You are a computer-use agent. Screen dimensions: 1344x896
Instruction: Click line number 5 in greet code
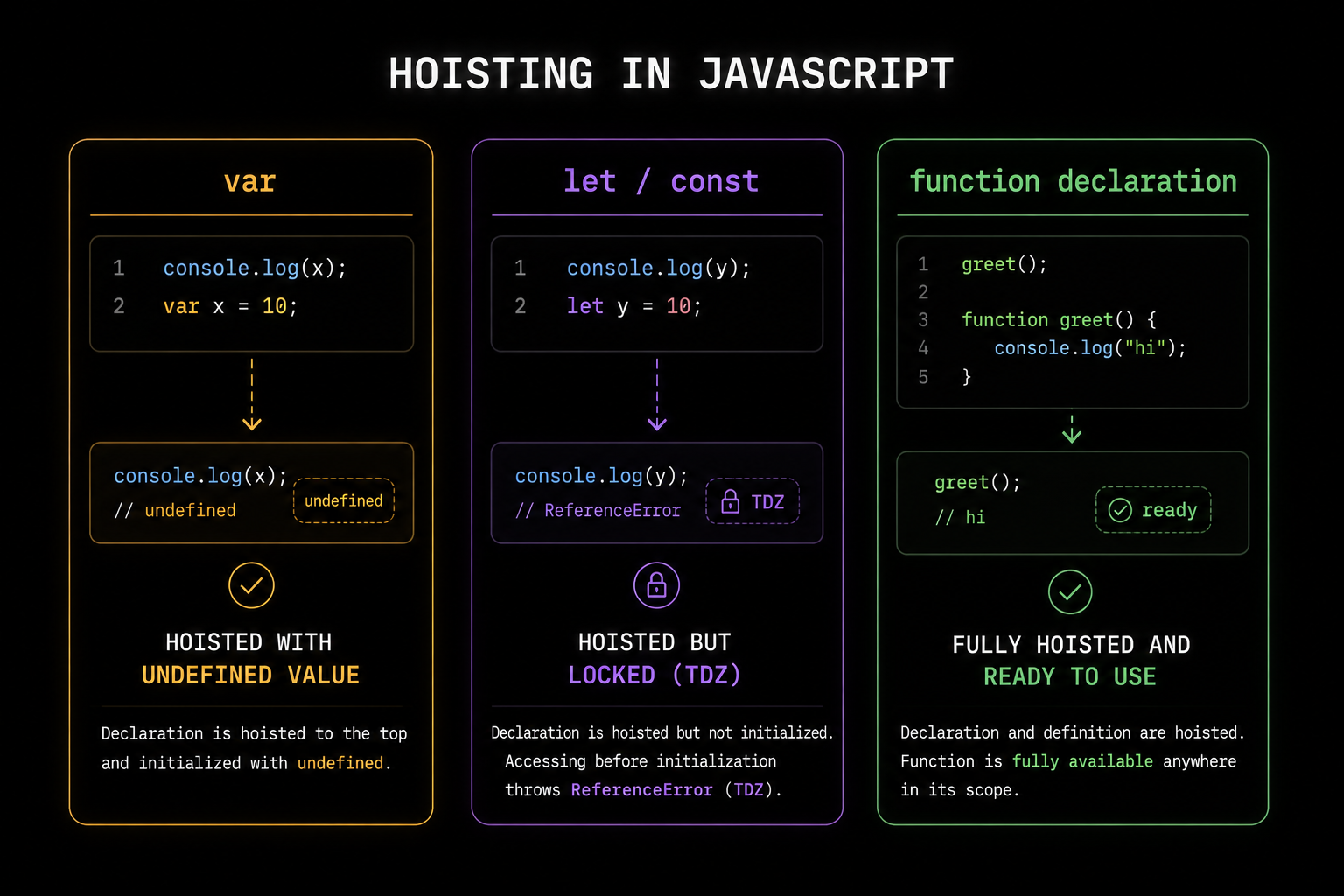coord(923,377)
